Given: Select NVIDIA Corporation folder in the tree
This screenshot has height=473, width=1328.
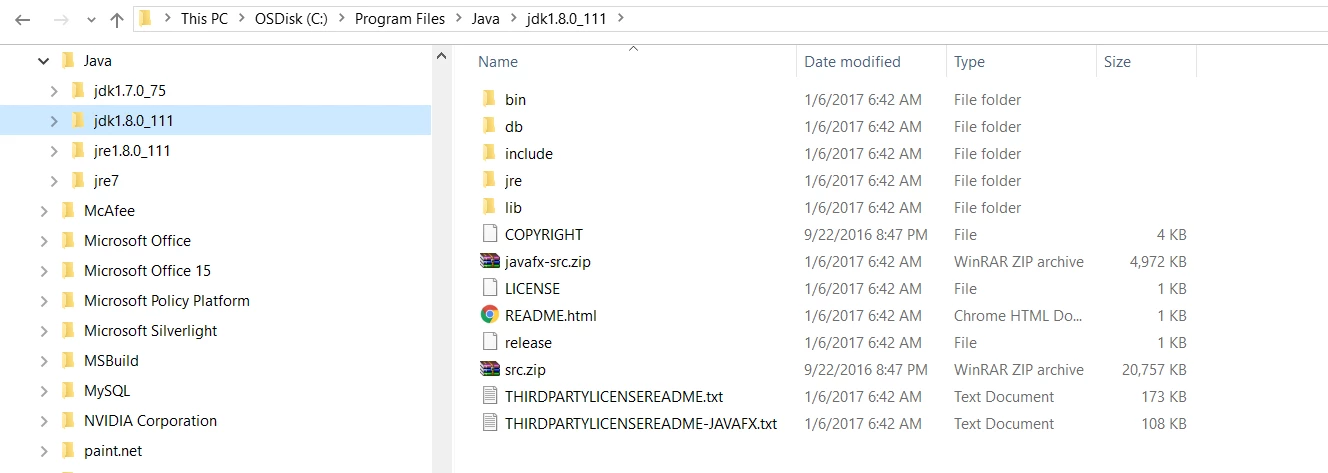Looking at the screenshot, I should 150,421.
